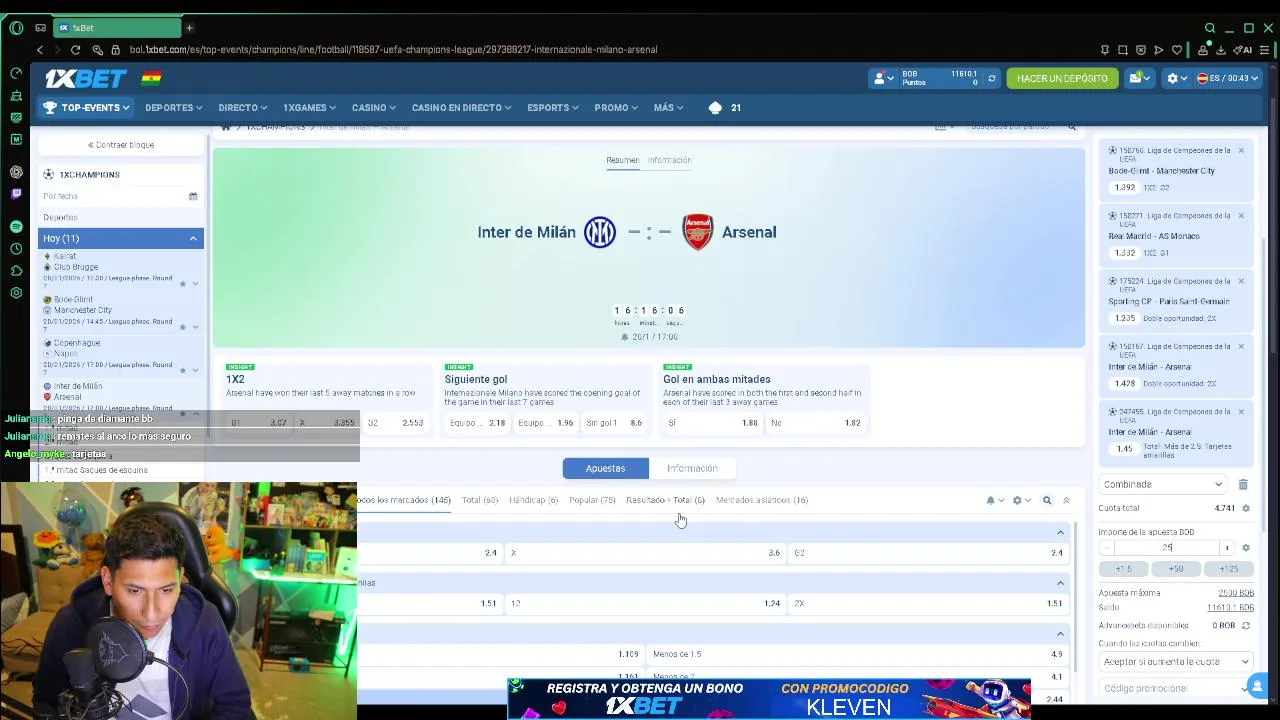Image resolution: width=1280 pixels, height=720 pixels.
Task: Click Contraer bloque to collapse sidebar
Action: (121, 145)
